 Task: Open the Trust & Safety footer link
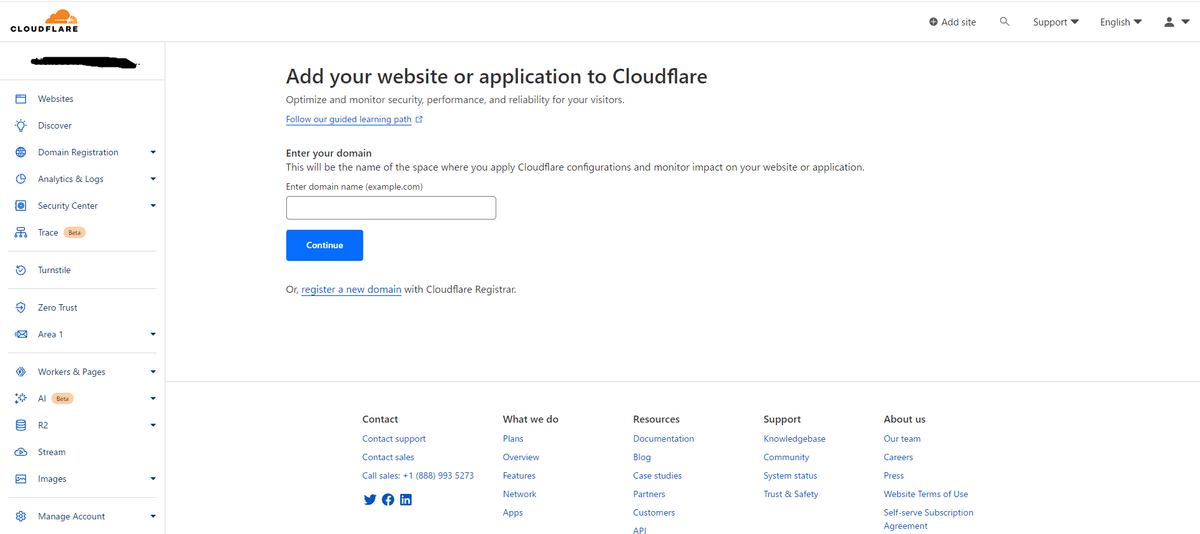(x=791, y=494)
